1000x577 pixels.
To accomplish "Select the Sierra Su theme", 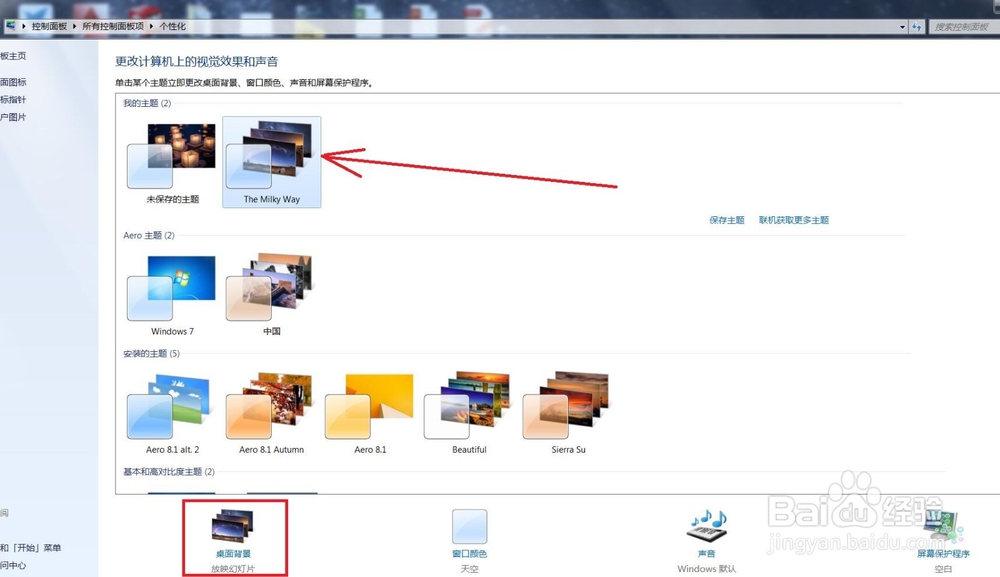I will (x=568, y=413).
